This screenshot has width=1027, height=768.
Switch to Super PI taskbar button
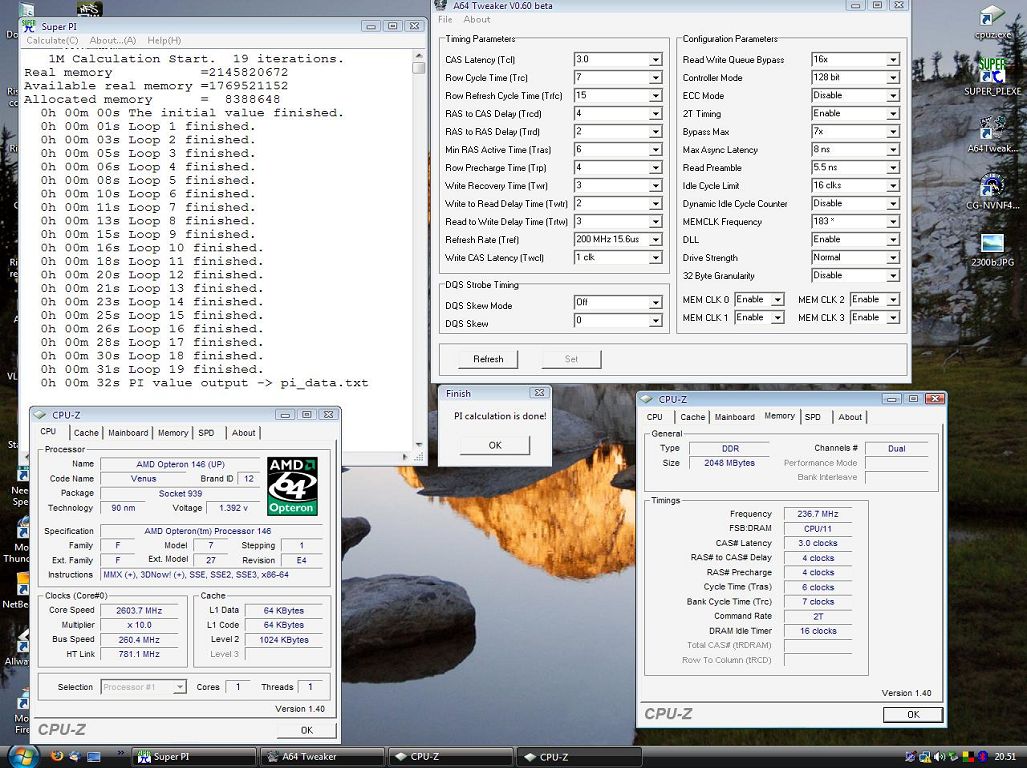tap(194, 757)
